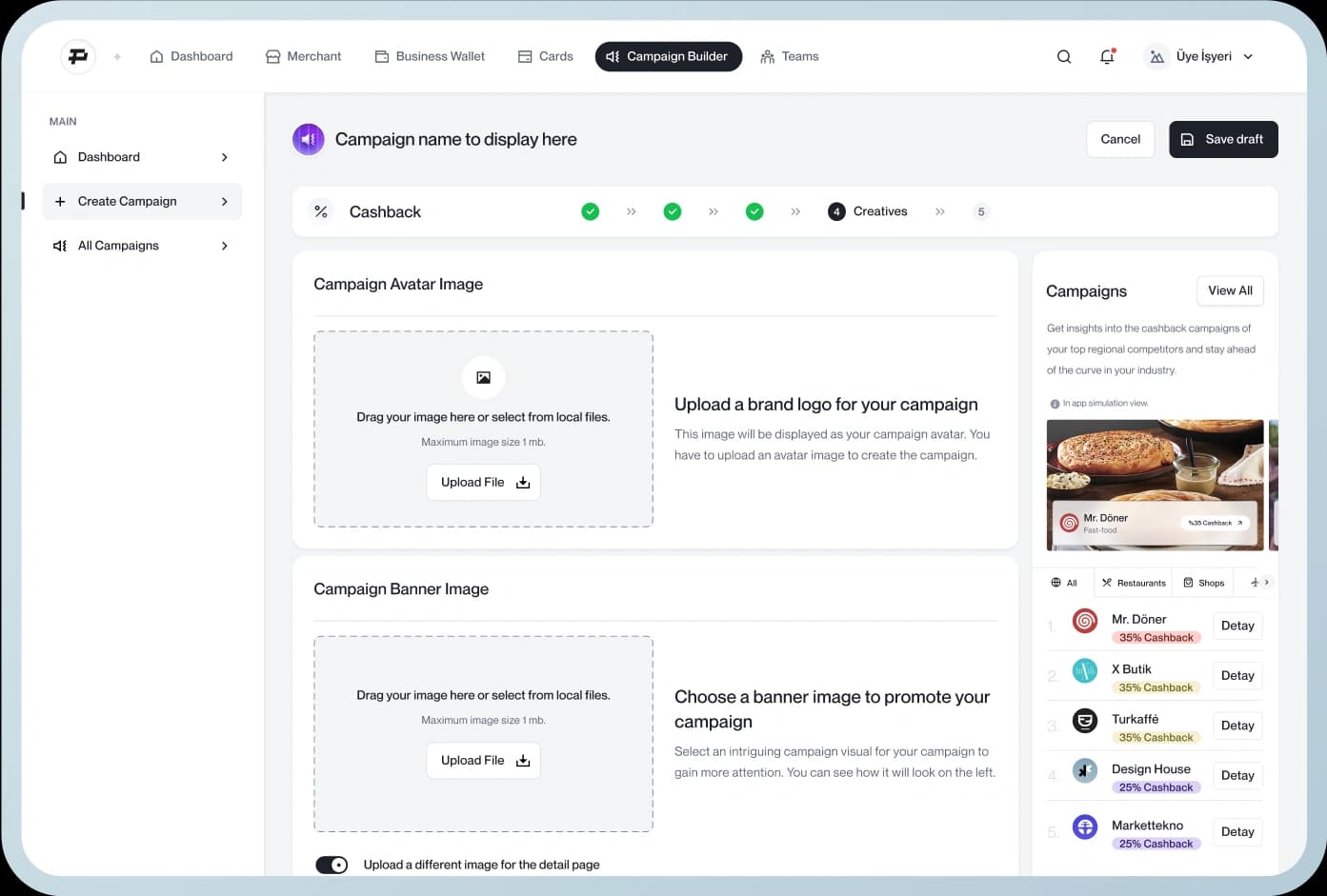Click the Mr. Döner spiral logo in list
The height and width of the screenshot is (896, 1327).
[1084, 622]
